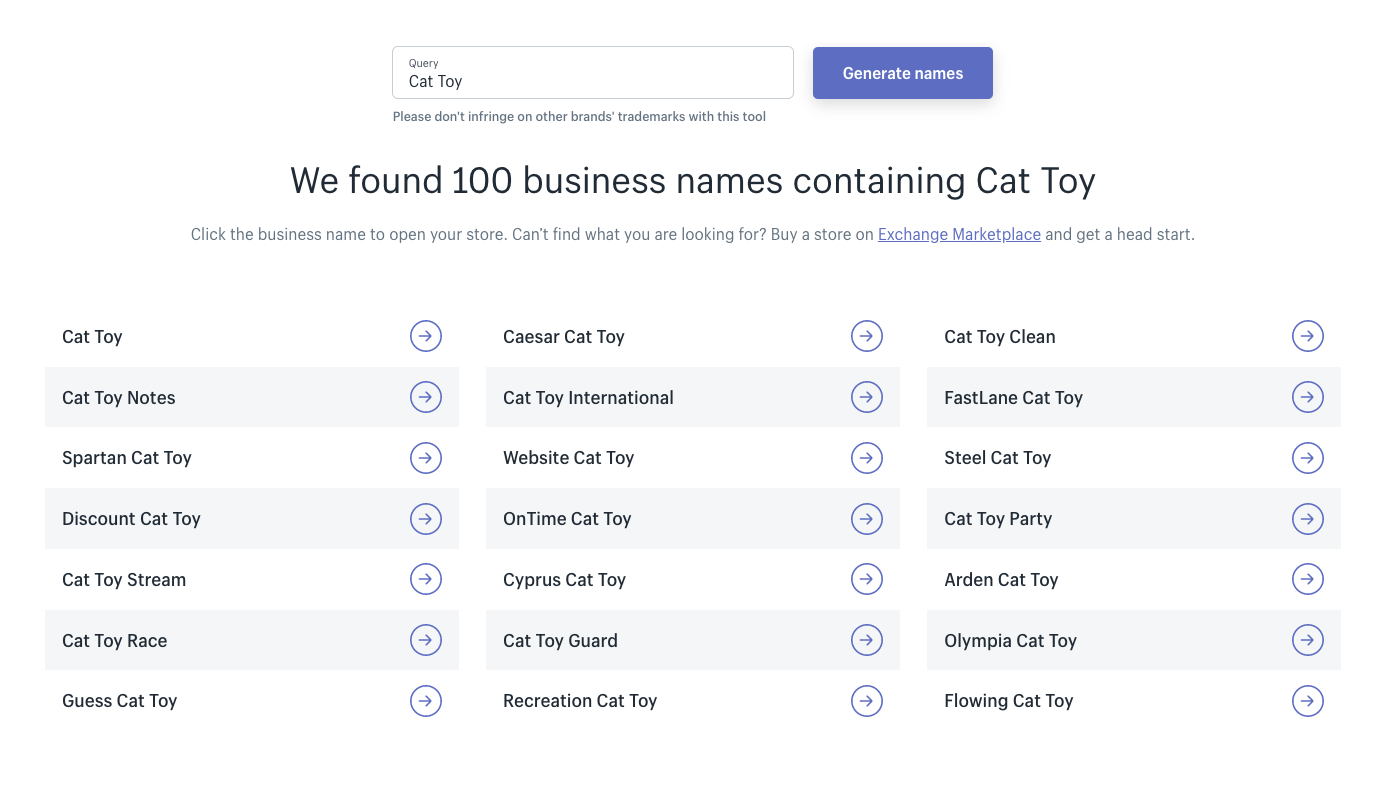Open arrow icon for Caesar Cat Toy
Viewport: 1382px width, 804px height.
click(x=866, y=336)
